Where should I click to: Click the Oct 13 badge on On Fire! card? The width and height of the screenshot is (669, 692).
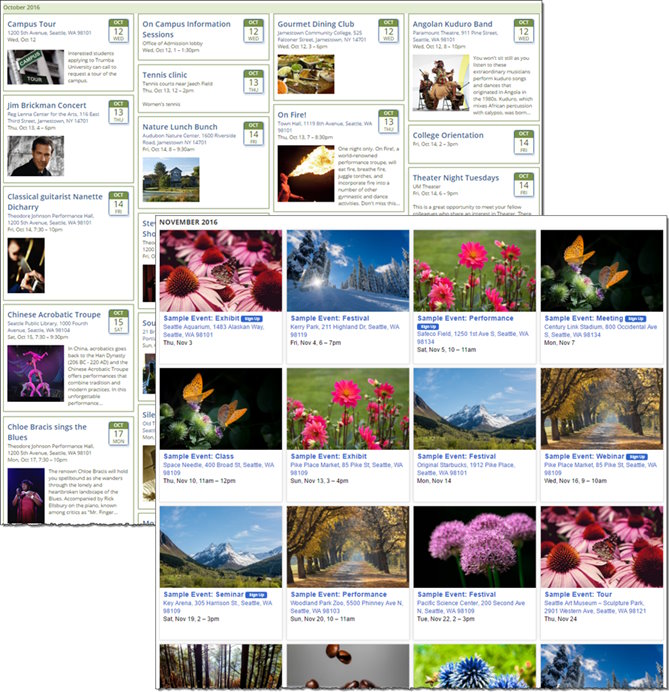(x=388, y=121)
